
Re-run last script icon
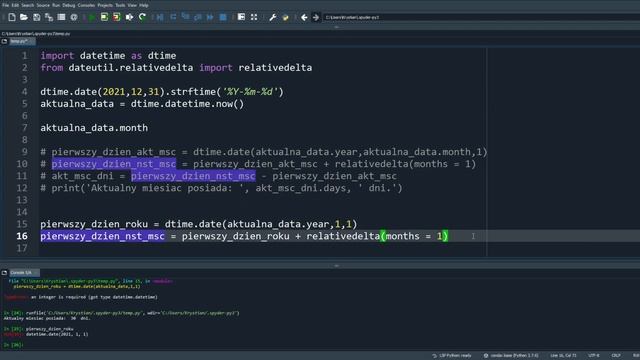pos(142,17)
